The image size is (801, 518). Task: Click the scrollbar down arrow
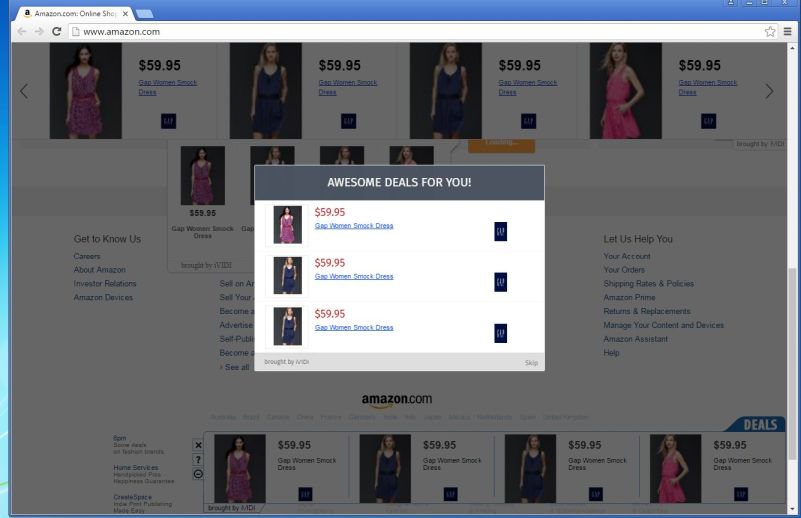792,509
